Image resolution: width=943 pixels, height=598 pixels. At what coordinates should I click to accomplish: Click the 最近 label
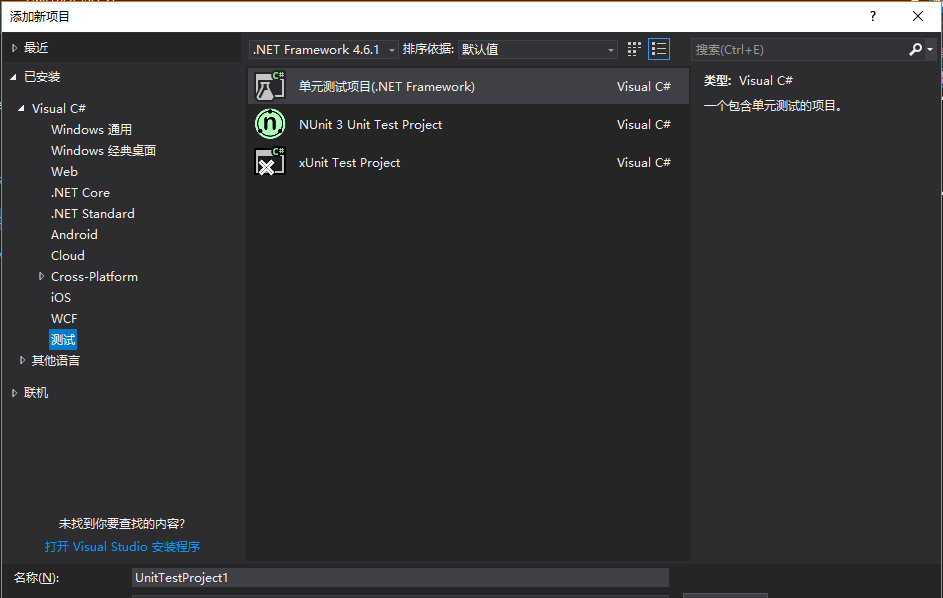[x=36, y=48]
